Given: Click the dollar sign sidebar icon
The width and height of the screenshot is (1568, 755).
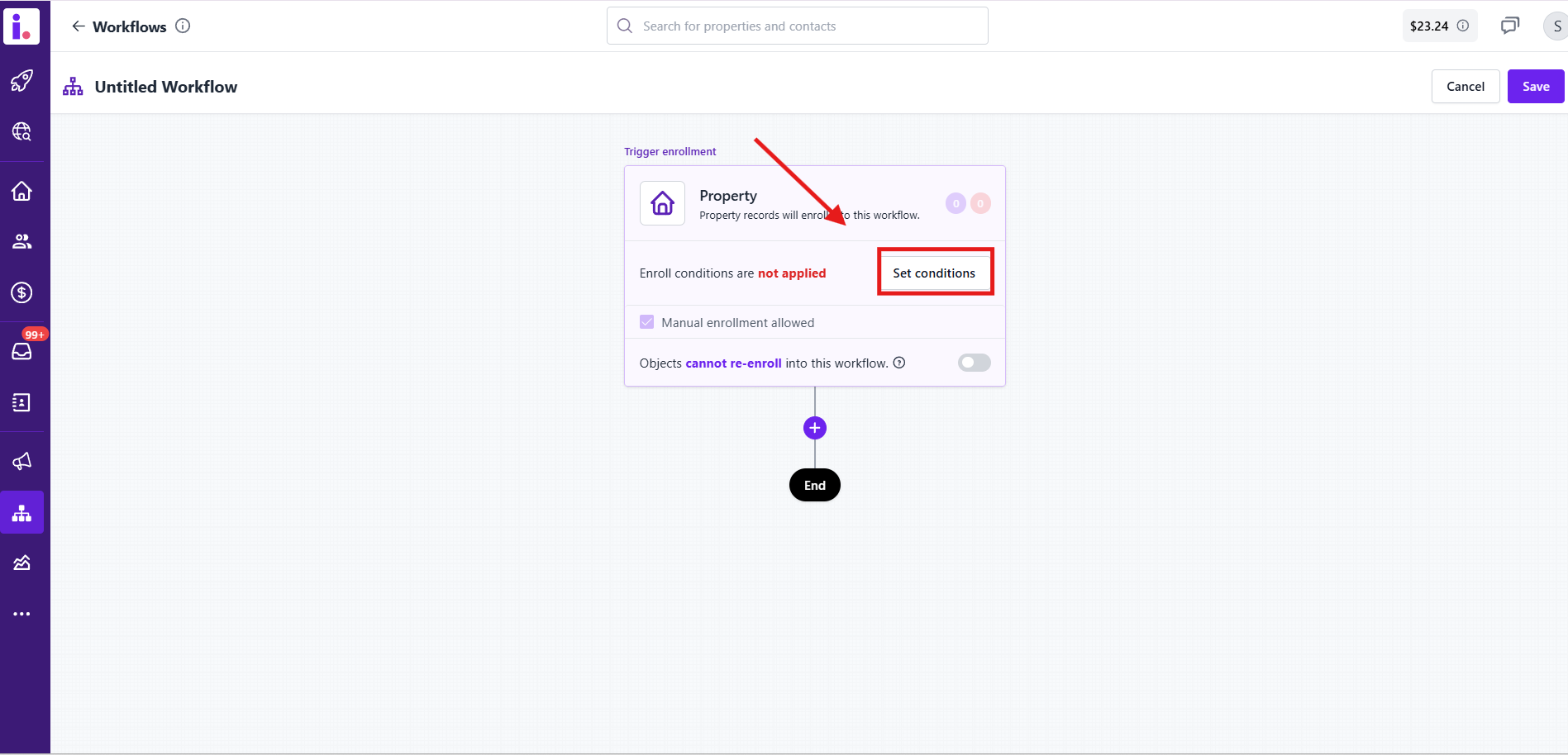Looking at the screenshot, I should pos(21,292).
